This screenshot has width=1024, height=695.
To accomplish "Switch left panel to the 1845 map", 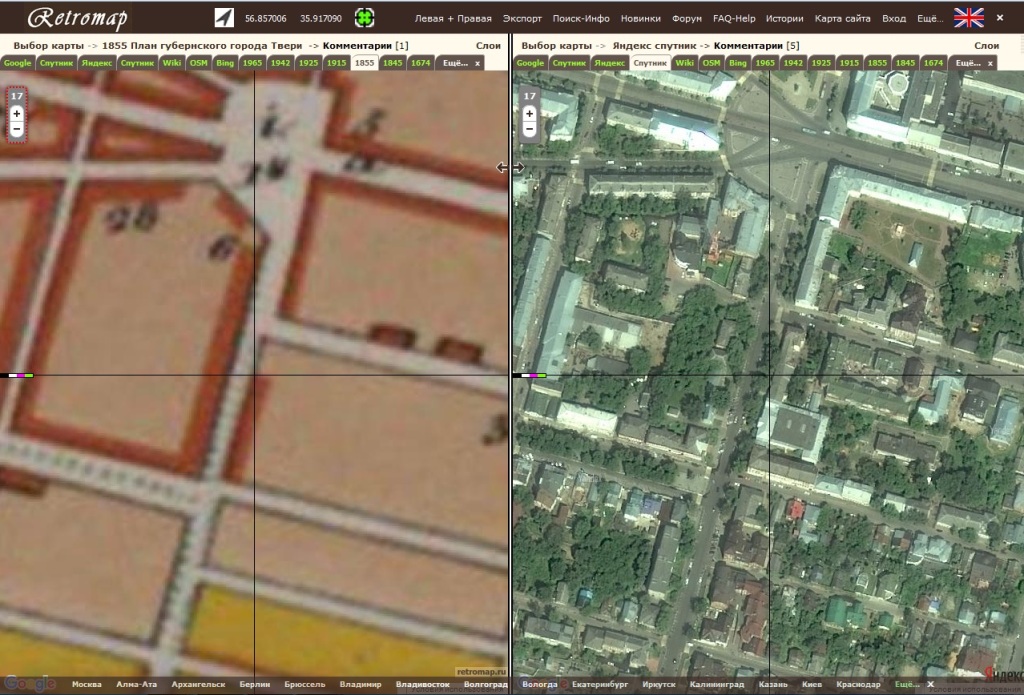I will 392,63.
